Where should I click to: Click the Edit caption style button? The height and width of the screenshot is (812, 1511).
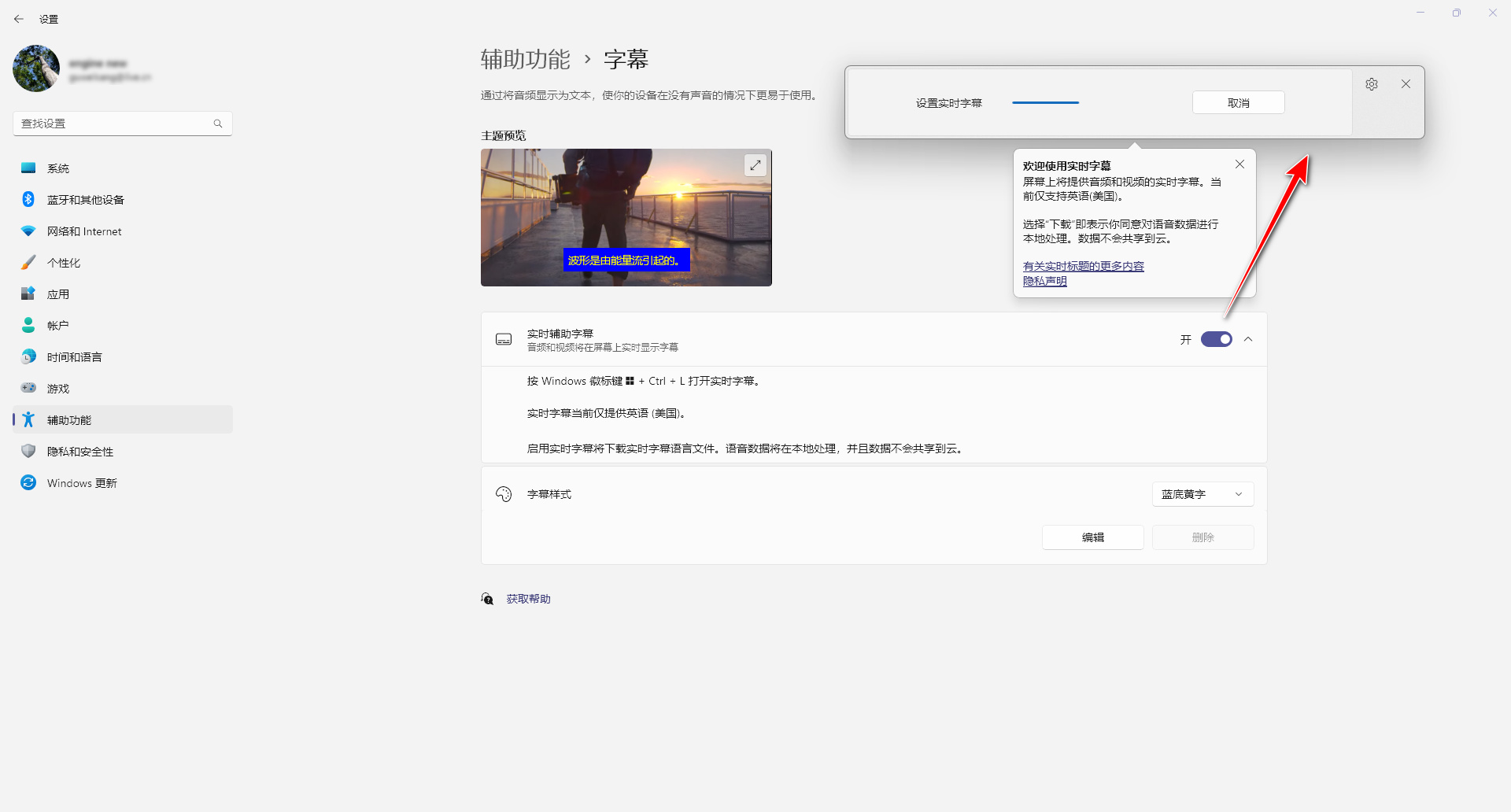(x=1092, y=537)
